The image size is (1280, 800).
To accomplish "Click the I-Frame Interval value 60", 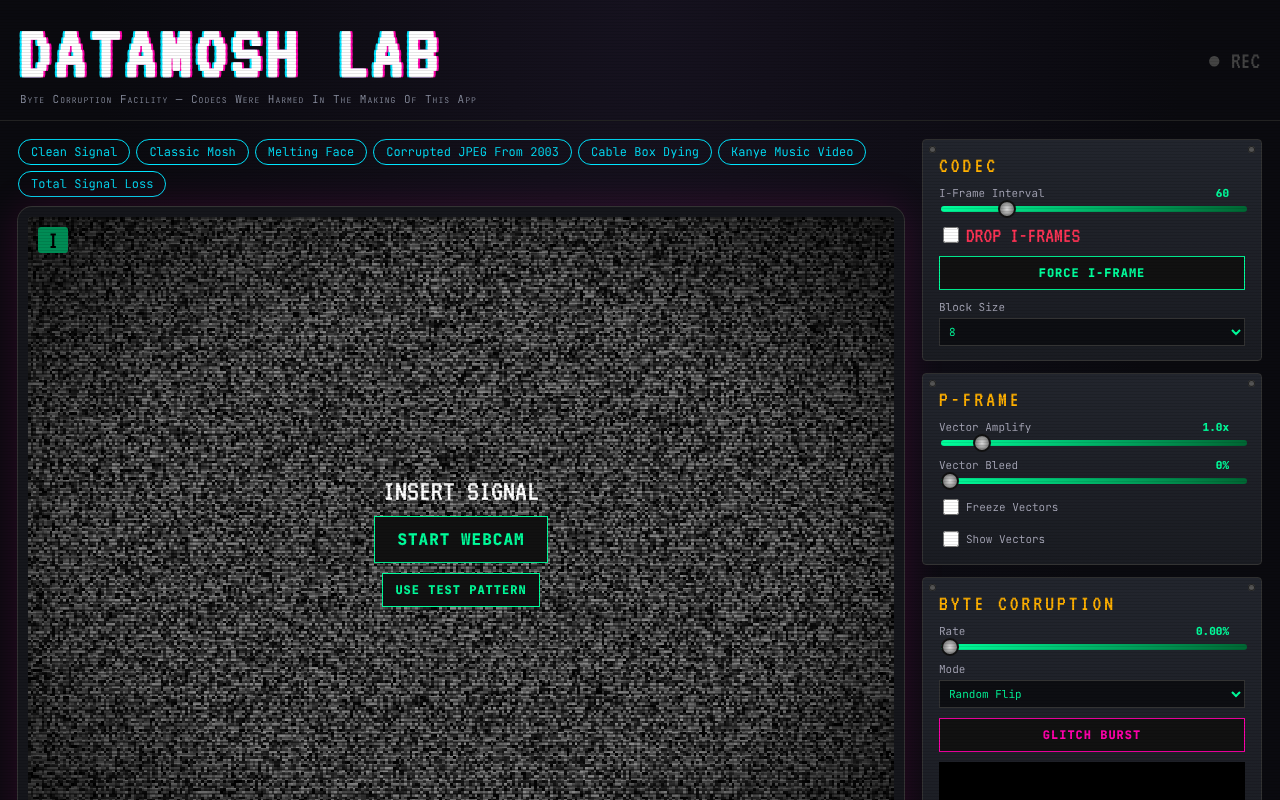I will [x=1222, y=193].
